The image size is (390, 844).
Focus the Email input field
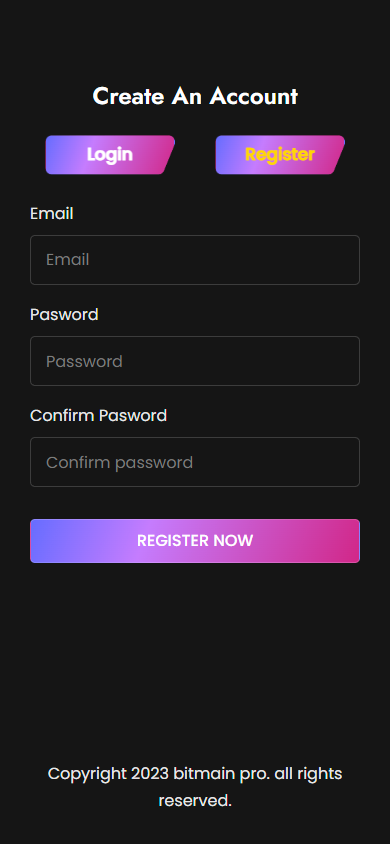pyautogui.click(x=195, y=260)
